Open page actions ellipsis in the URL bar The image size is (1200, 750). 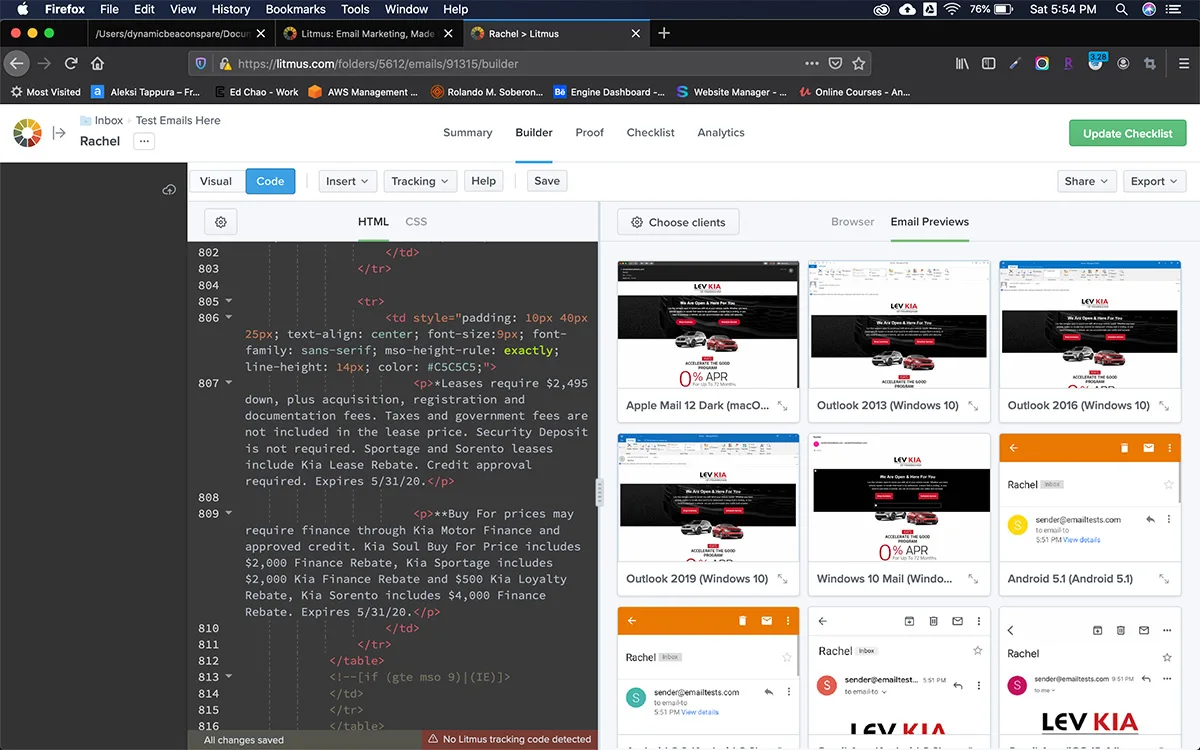coord(812,63)
